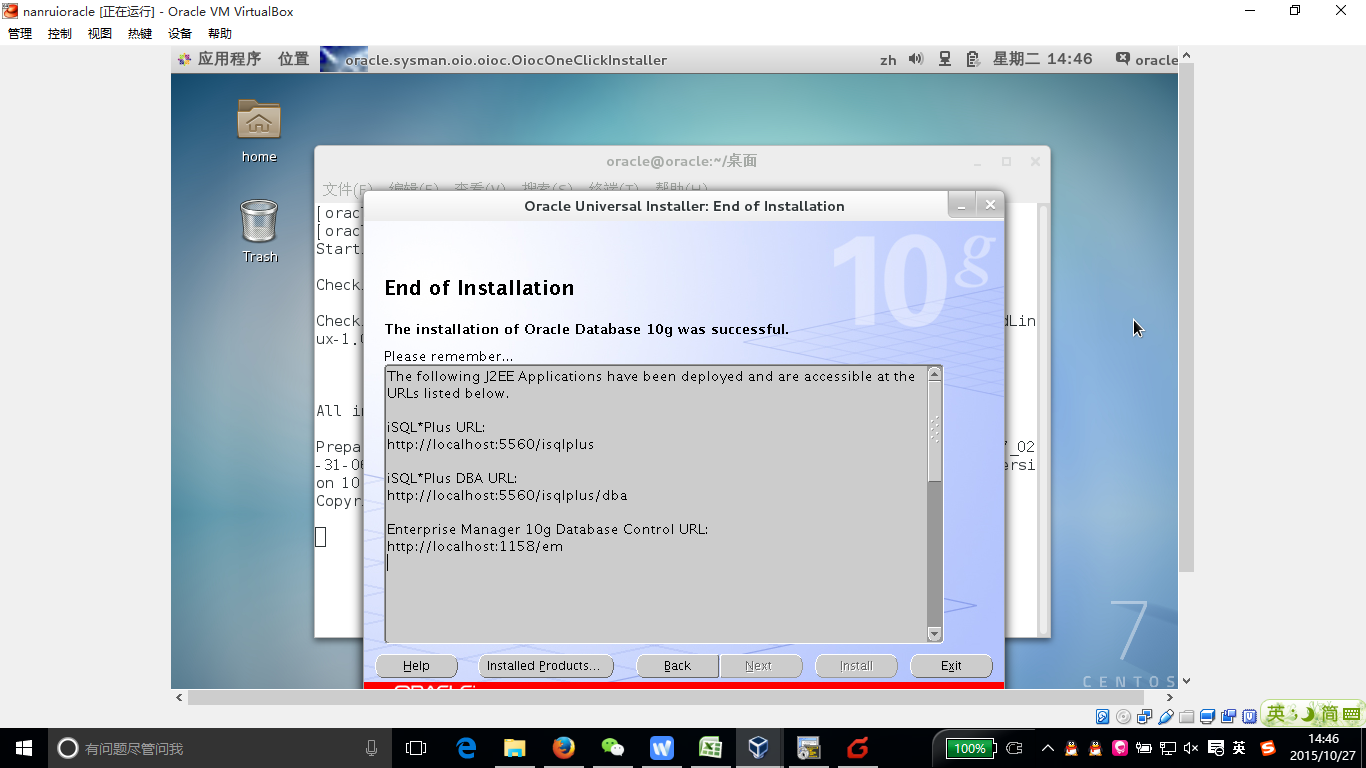Toggle 英 mode on floating IME bar
The width and height of the screenshot is (1366, 768).
coord(1276,713)
